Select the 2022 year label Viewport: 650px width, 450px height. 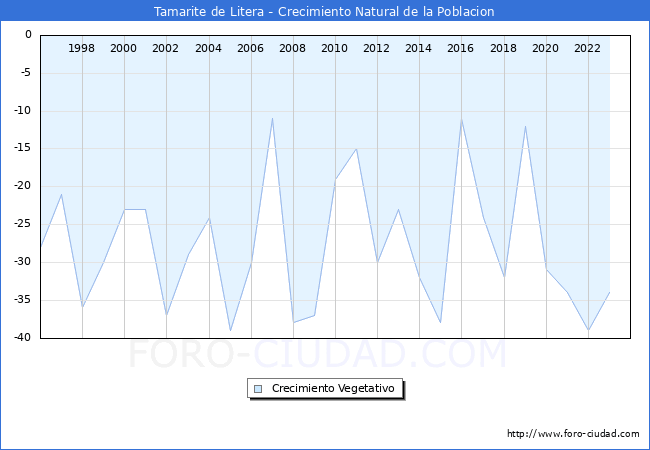[588, 48]
